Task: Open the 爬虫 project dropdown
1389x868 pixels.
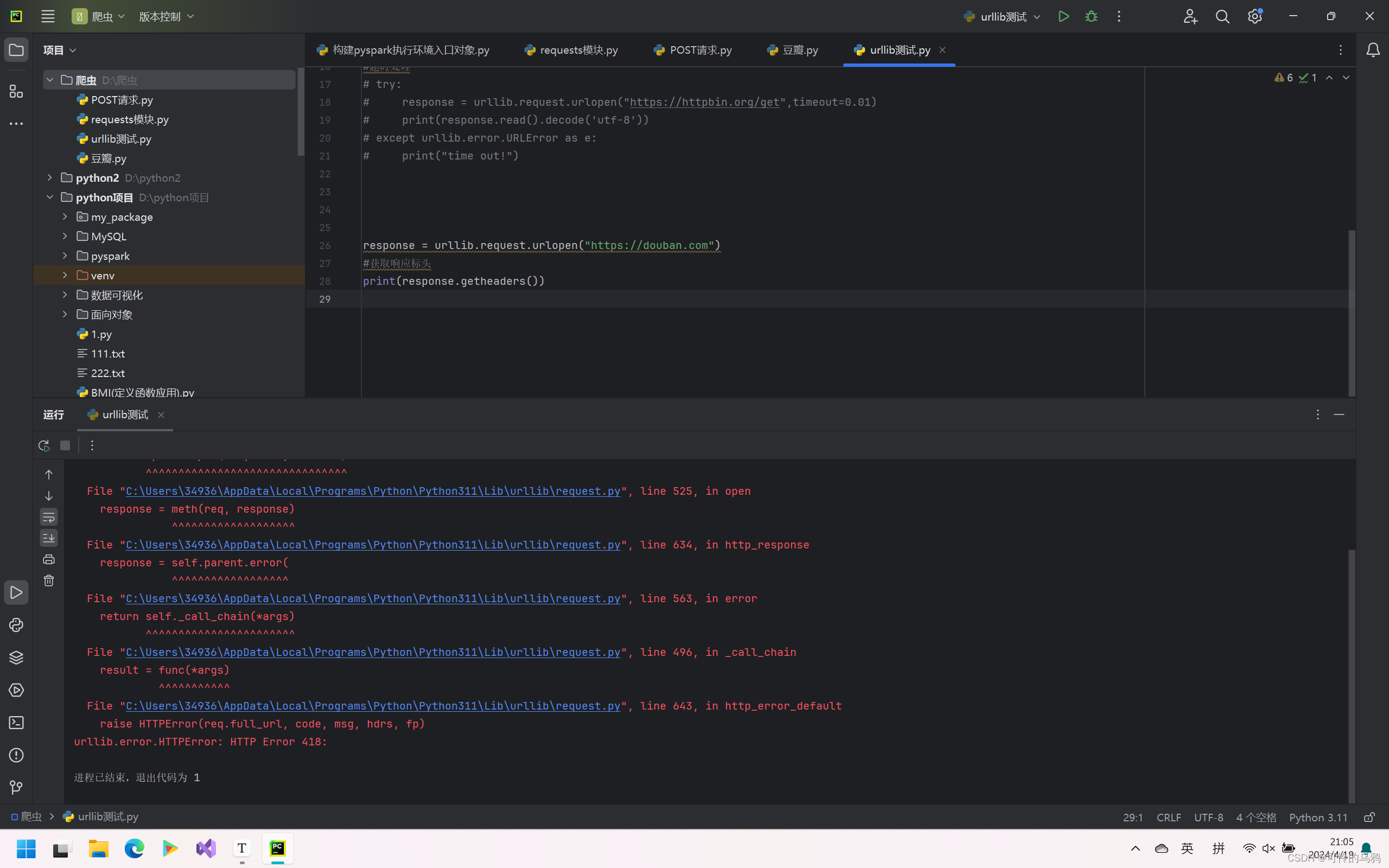Action: [99, 16]
